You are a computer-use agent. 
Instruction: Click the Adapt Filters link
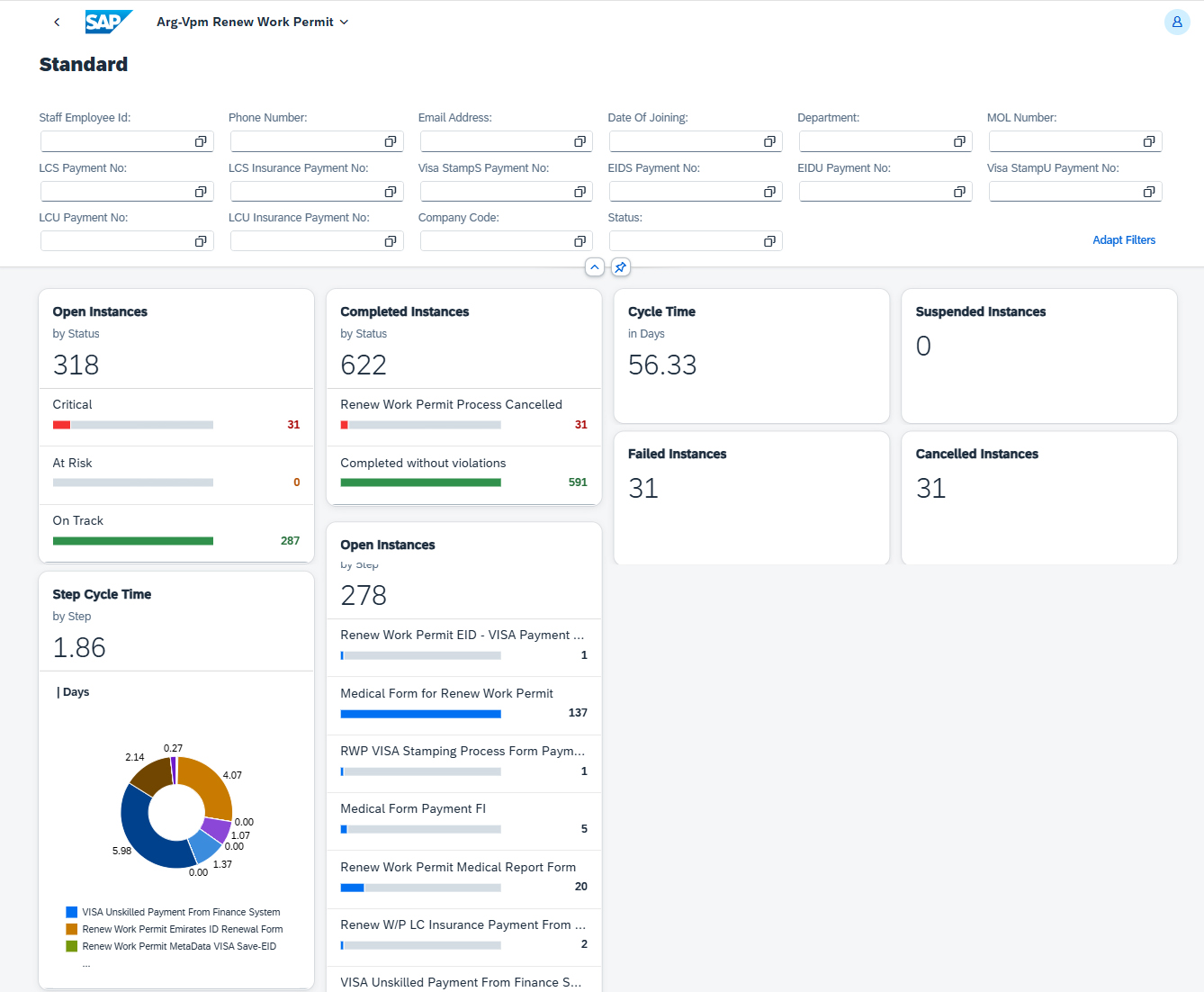coord(1123,240)
